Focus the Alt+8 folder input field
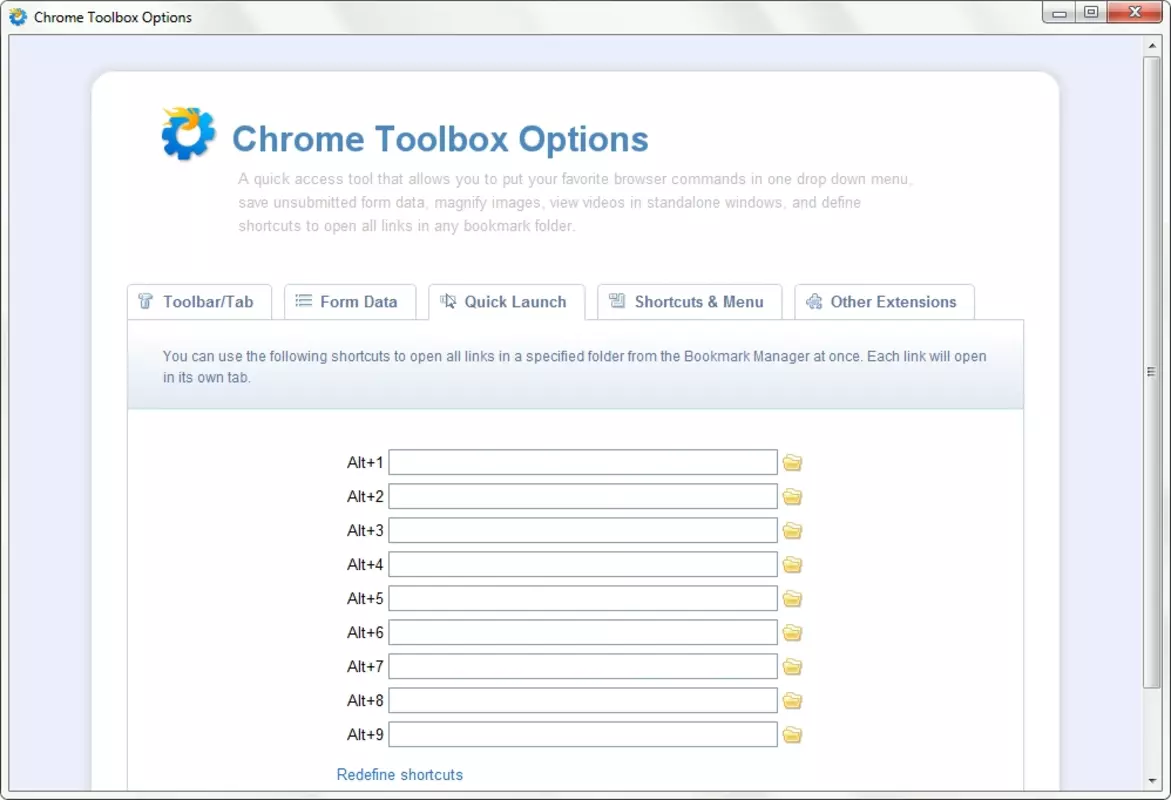The image size is (1171, 800). (x=583, y=700)
